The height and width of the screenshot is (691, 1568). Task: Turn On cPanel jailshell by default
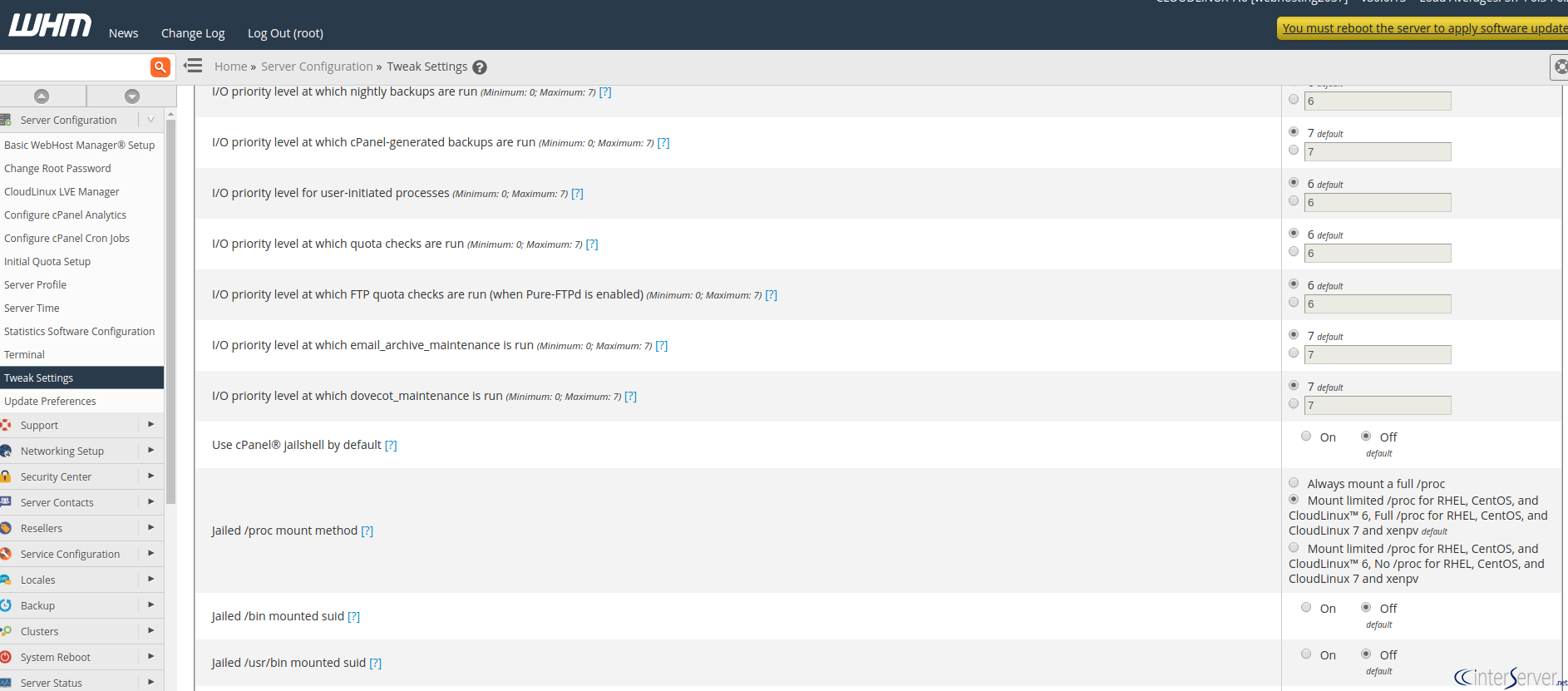click(1306, 437)
